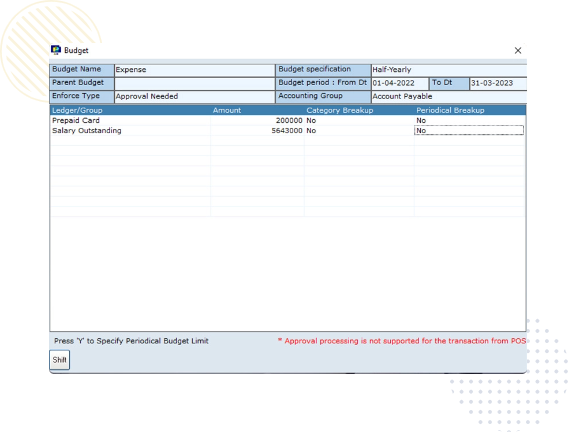
Task: Open the Enforce Type field Approval Needed
Action: tap(195, 97)
